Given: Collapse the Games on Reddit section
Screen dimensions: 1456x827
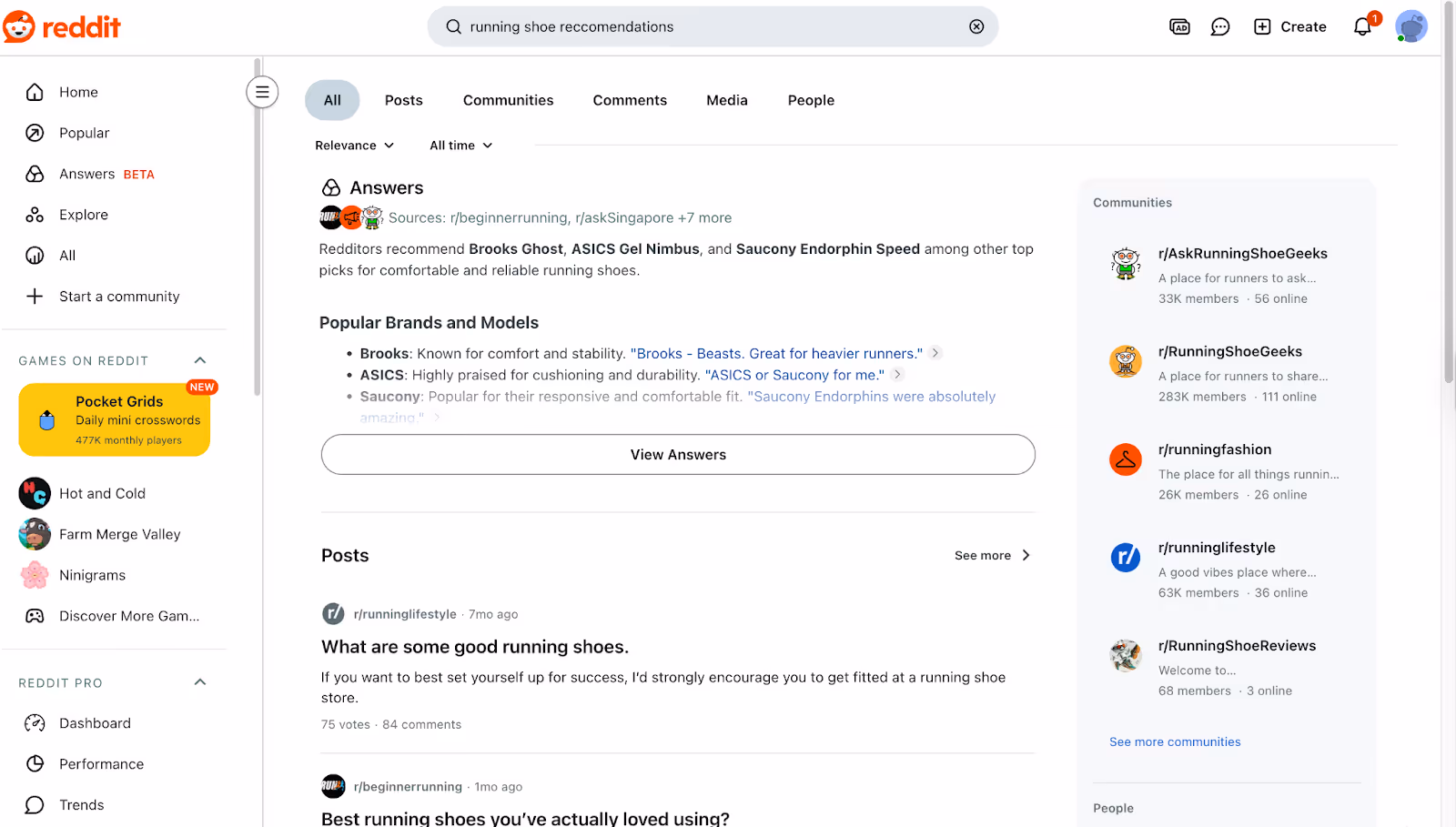Looking at the screenshot, I should coord(200,360).
